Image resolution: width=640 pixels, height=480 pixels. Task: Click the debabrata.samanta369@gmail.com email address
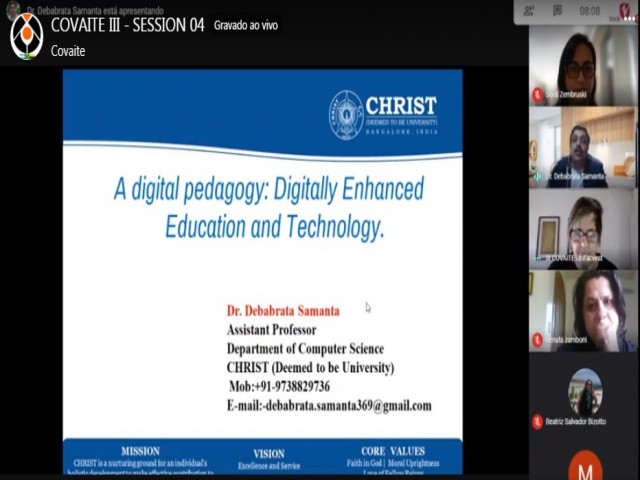[349, 406]
